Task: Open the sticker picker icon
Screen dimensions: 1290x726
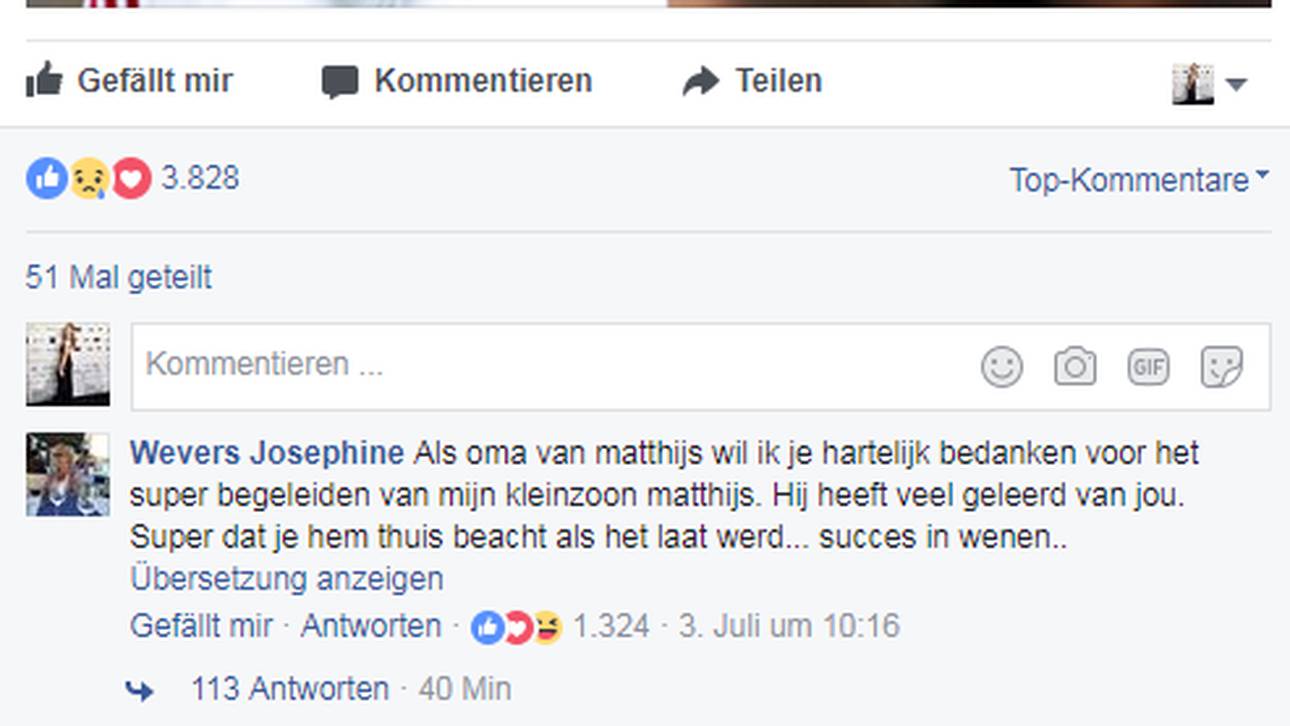Action: pos(1221,367)
